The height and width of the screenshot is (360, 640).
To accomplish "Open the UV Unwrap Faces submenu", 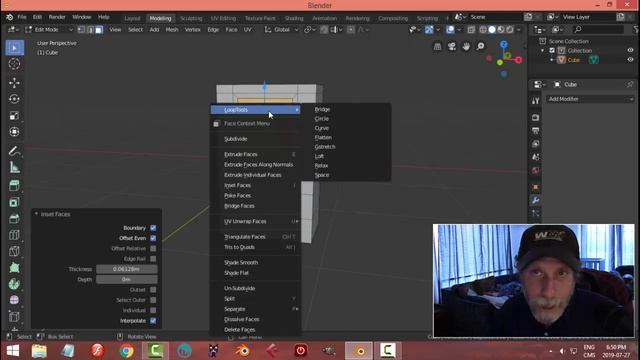I will pos(256,221).
